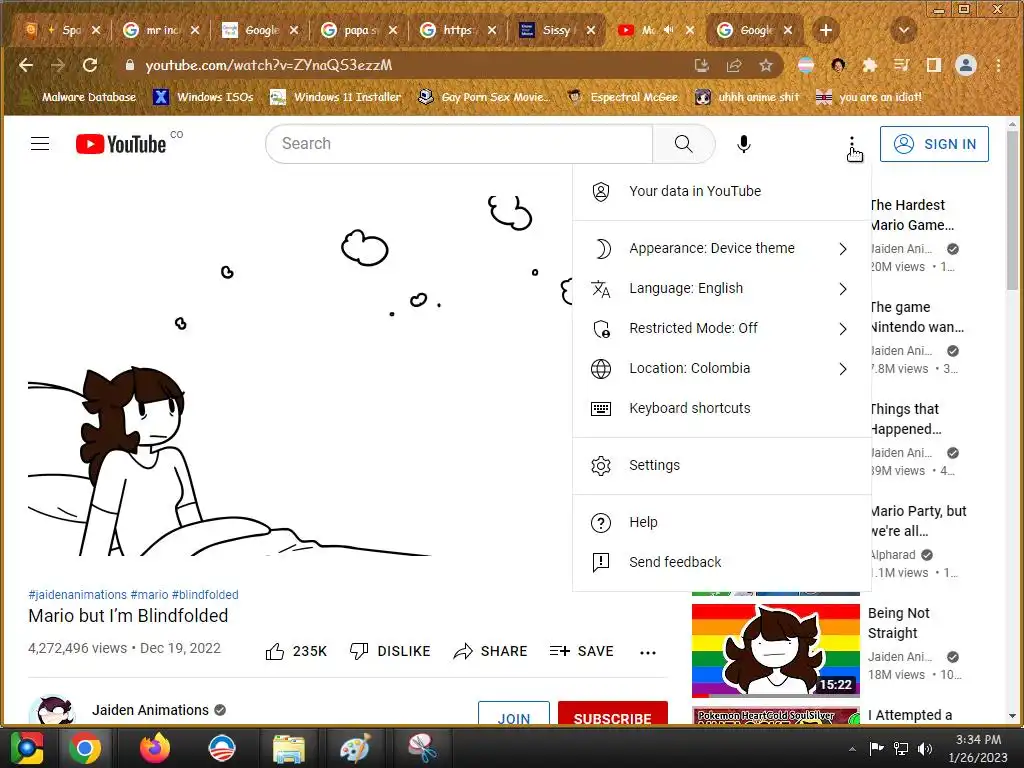Open YouTube hamburger guide menu
Image resolution: width=1024 pixels, height=768 pixels.
[40, 144]
